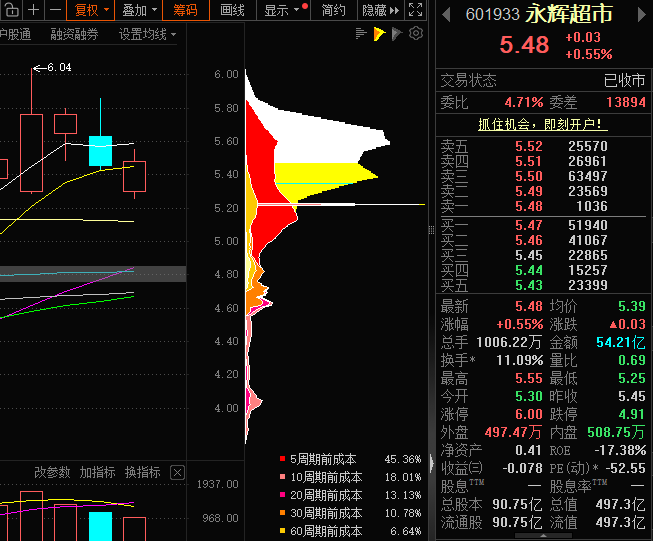The height and width of the screenshot is (541, 653).
Task: Expand the quote panel bottom arrow
Action: pos(543,536)
